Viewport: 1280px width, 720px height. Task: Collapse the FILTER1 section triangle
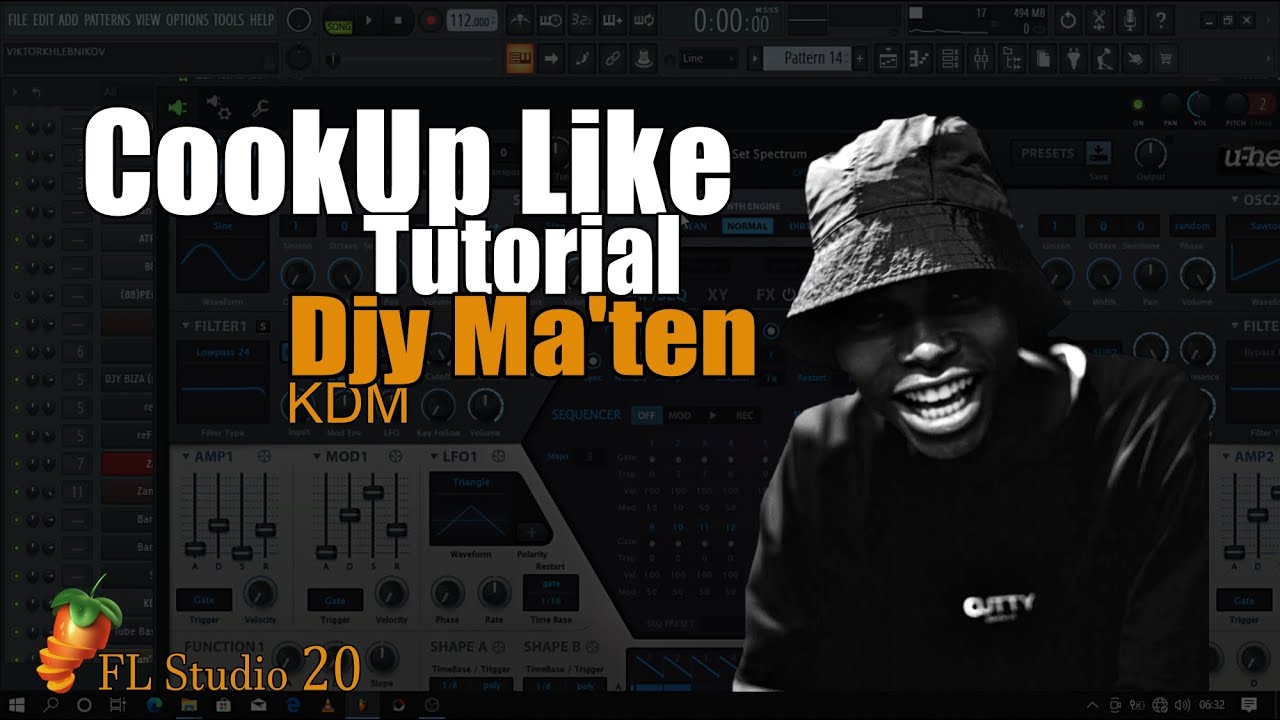click(186, 326)
